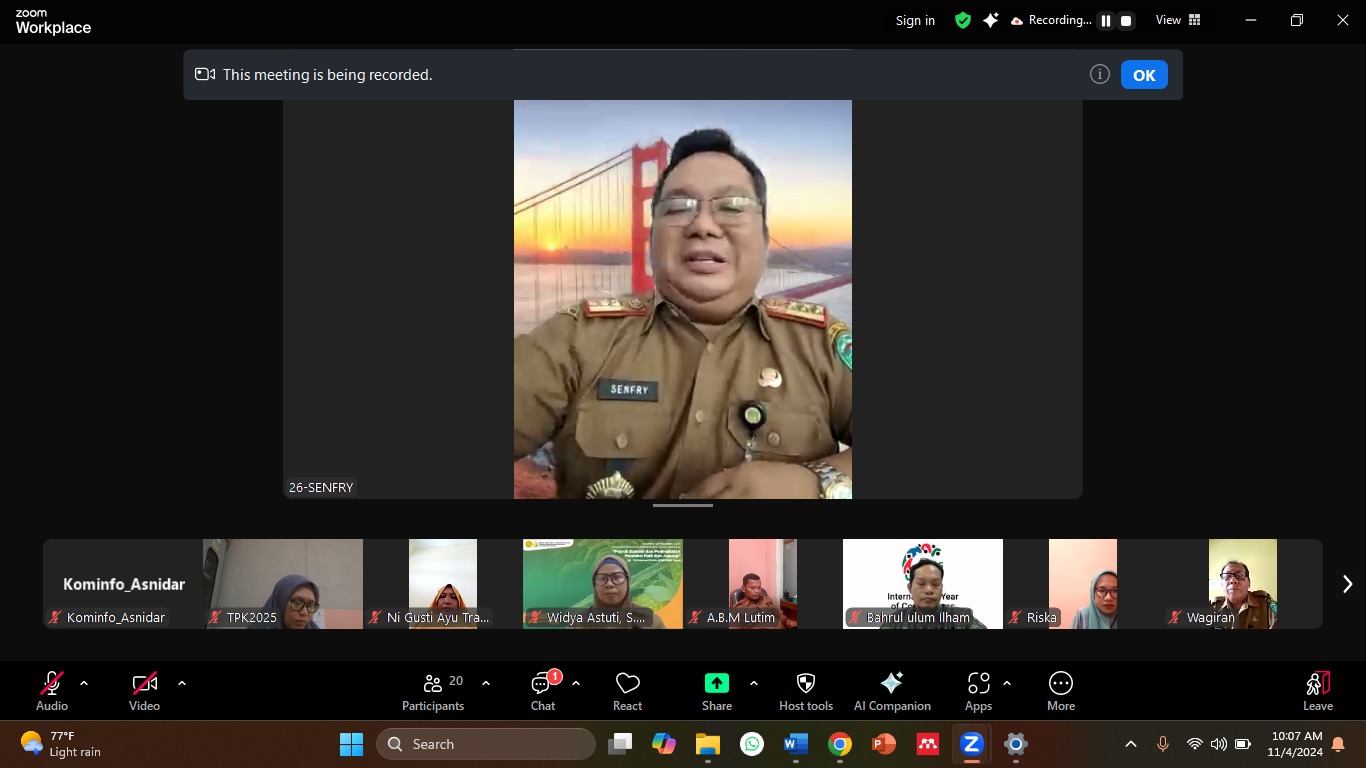Screen dimensions: 1366x768
Task: Unmute the microphone with Audio button
Action: [52, 691]
